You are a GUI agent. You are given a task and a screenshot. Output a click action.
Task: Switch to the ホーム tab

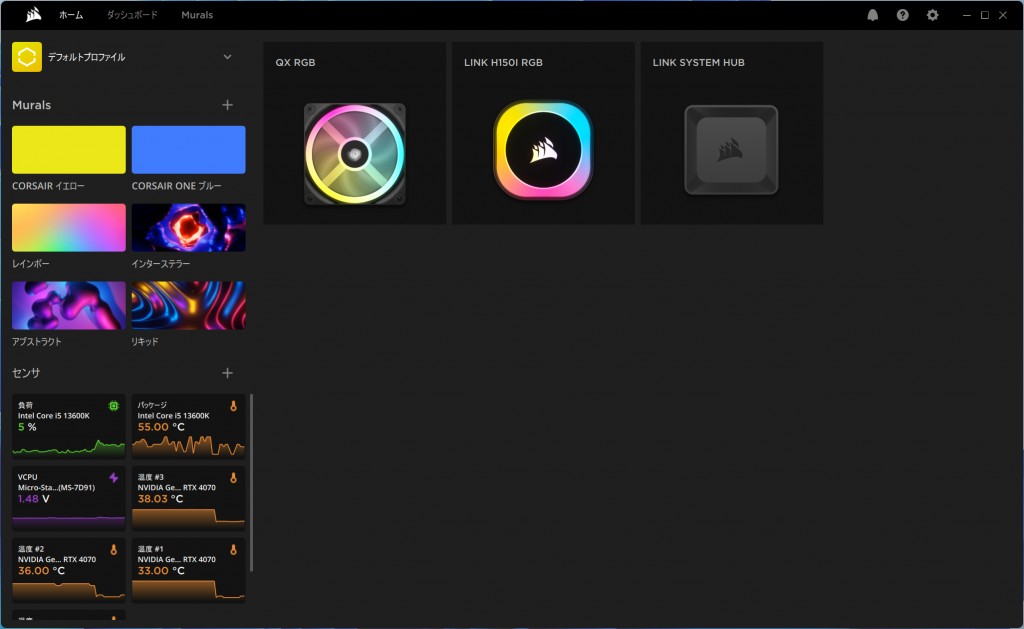71,15
